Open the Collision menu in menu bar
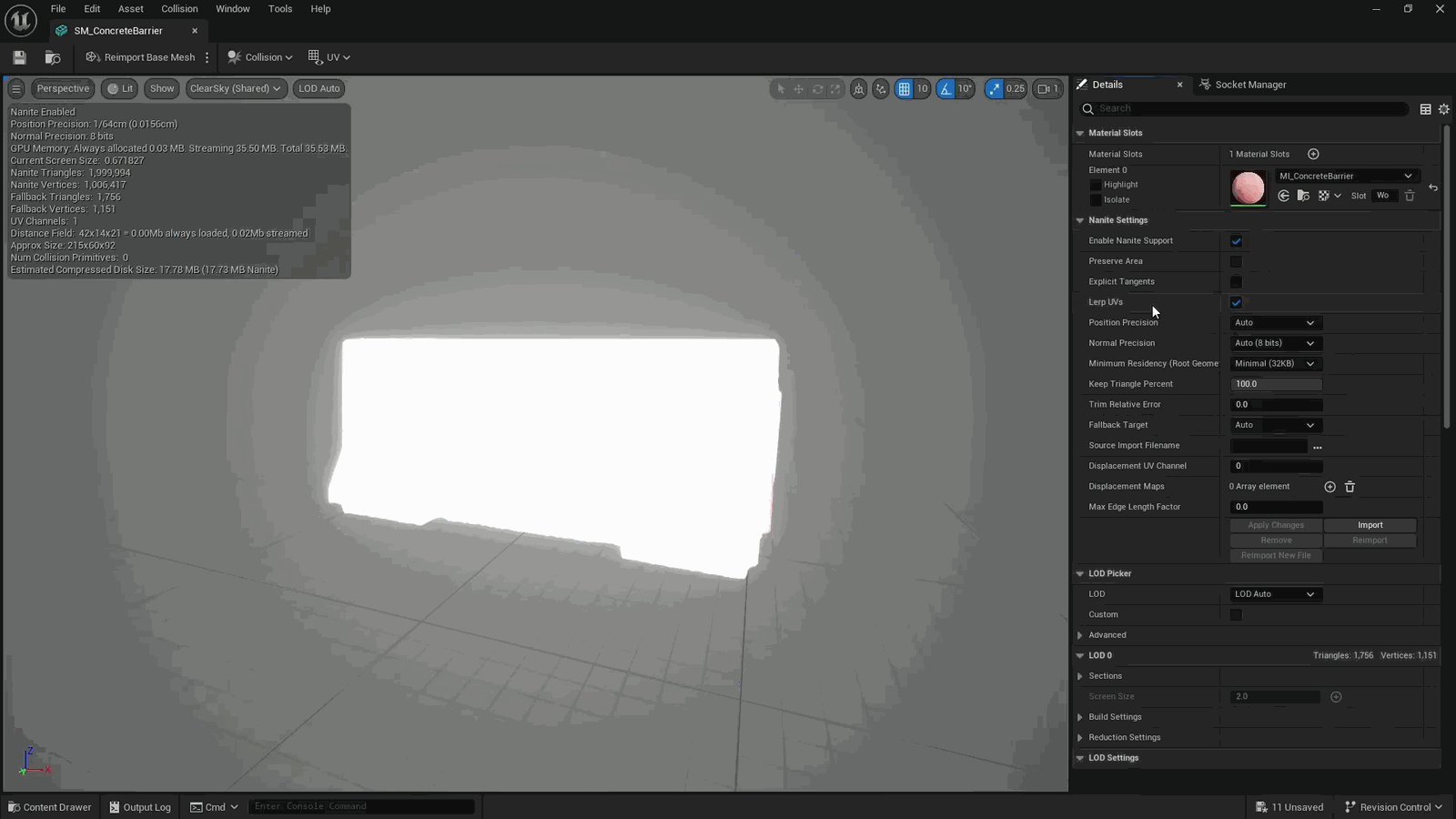1456x819 pixels. click(179, 9)
